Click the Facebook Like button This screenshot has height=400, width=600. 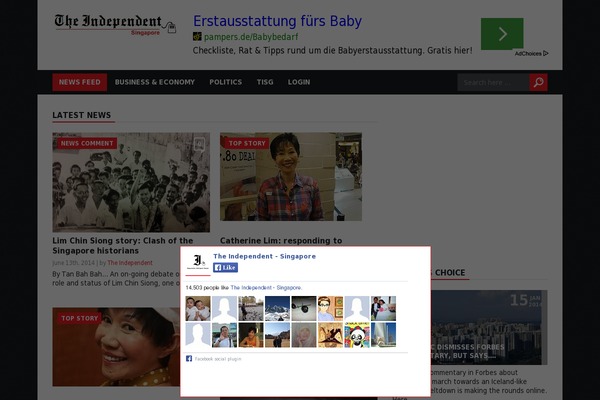225,268
